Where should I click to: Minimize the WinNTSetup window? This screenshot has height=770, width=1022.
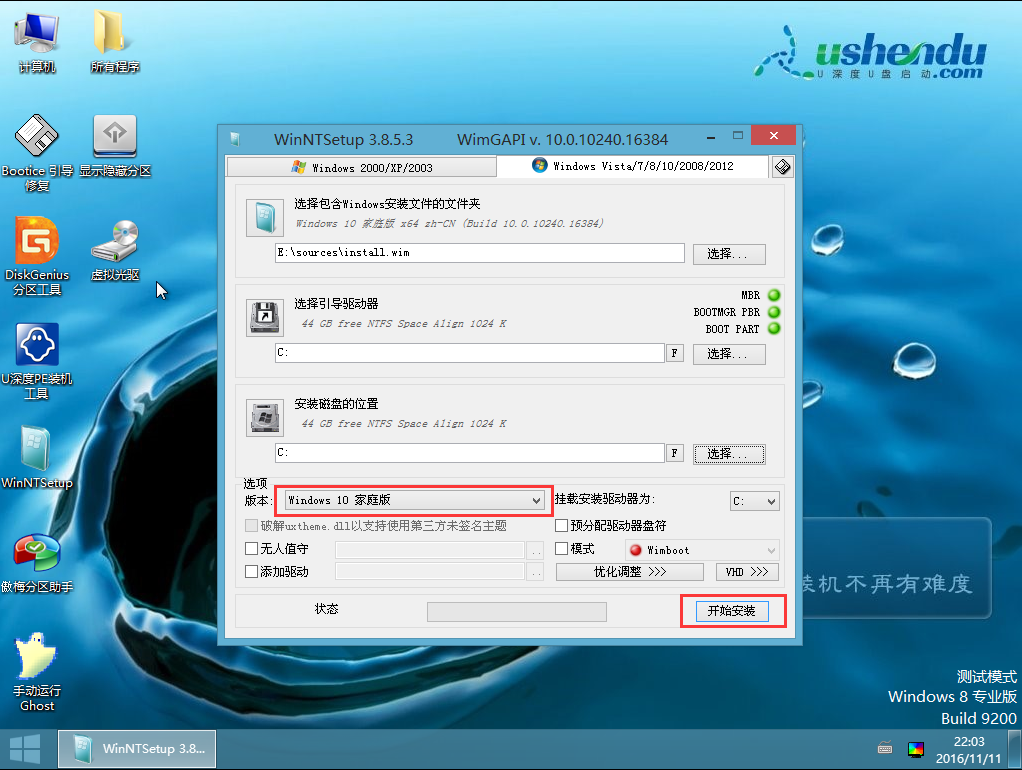pos(711,137)
